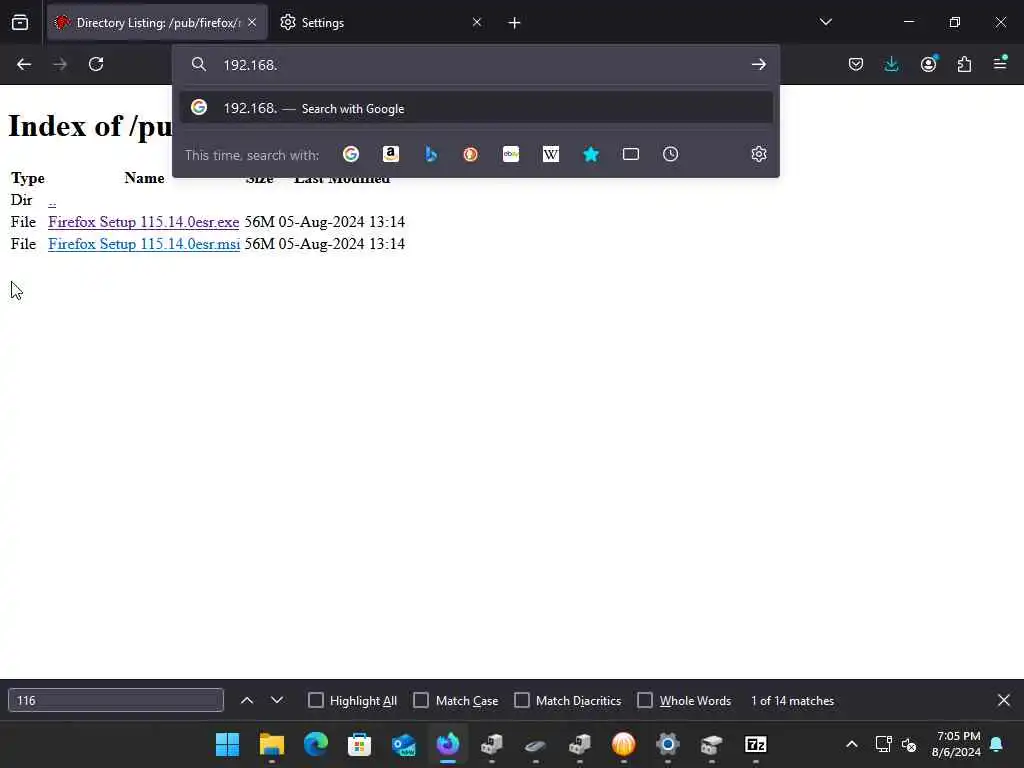Open the Firefox application menu

1000,63
